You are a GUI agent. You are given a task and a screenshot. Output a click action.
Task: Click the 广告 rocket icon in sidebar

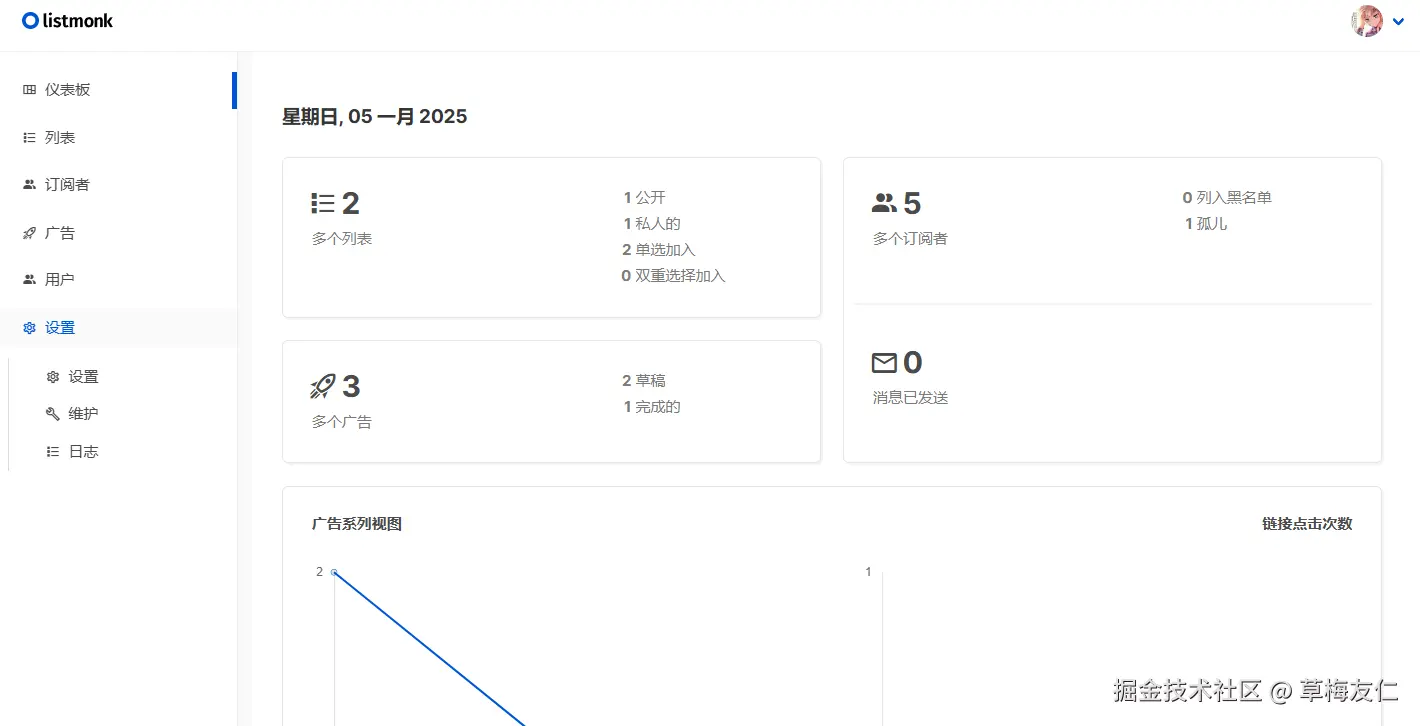pyautogui.click(x=29, y=233)
